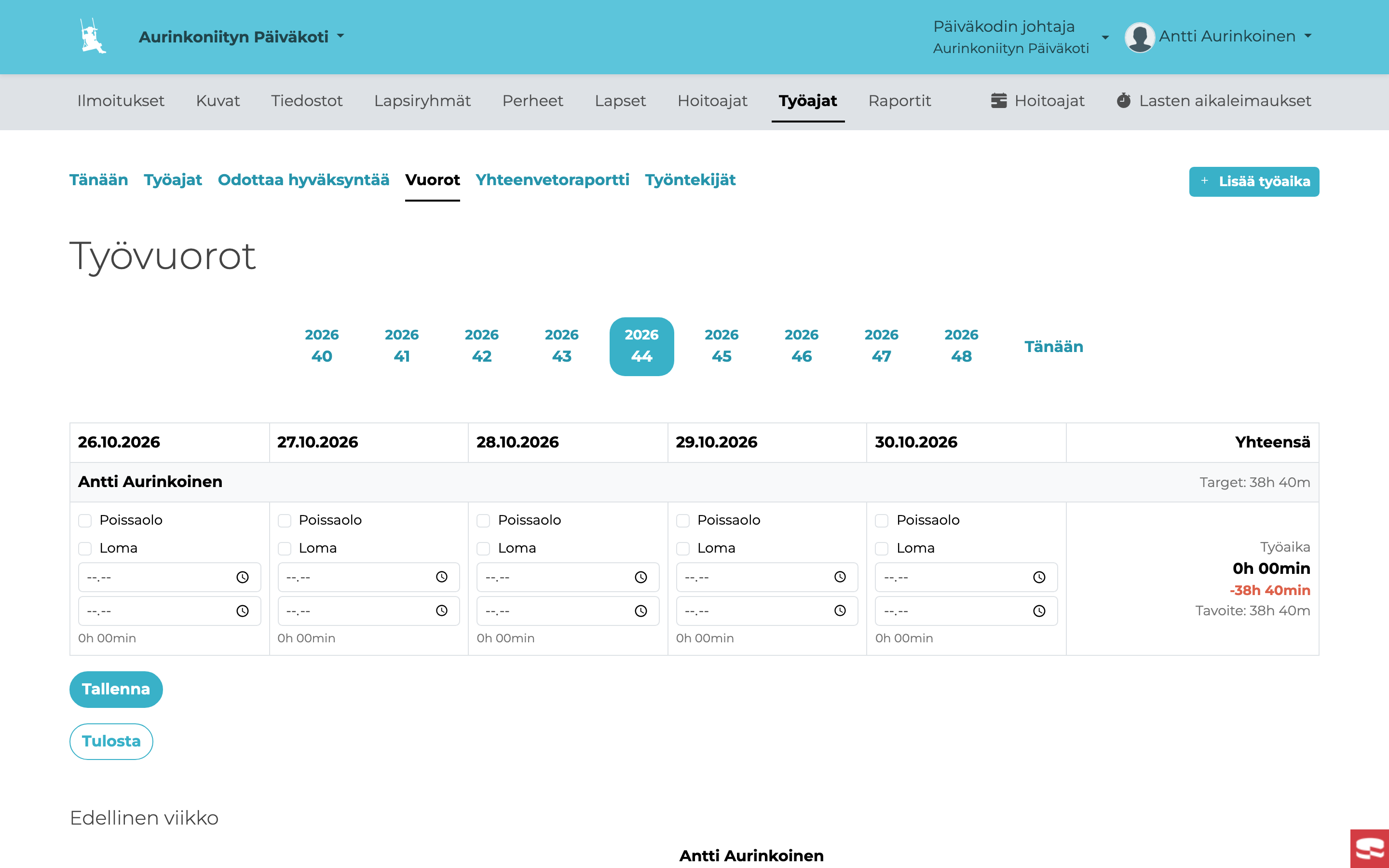Open Yhteenvetoraportti sub-tab

552,180
